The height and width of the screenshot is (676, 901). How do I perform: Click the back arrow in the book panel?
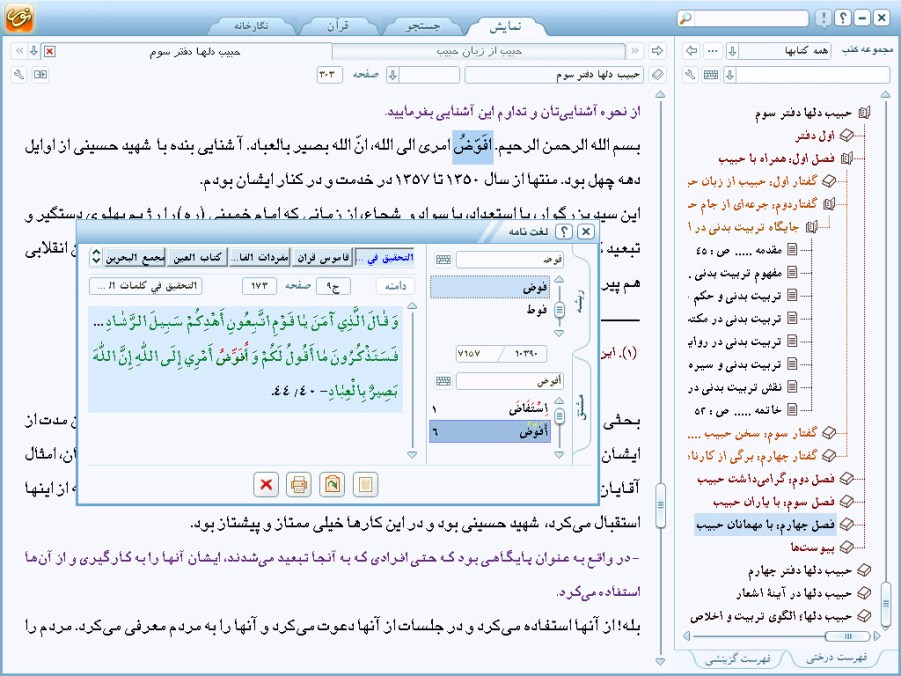click(691, 51)
